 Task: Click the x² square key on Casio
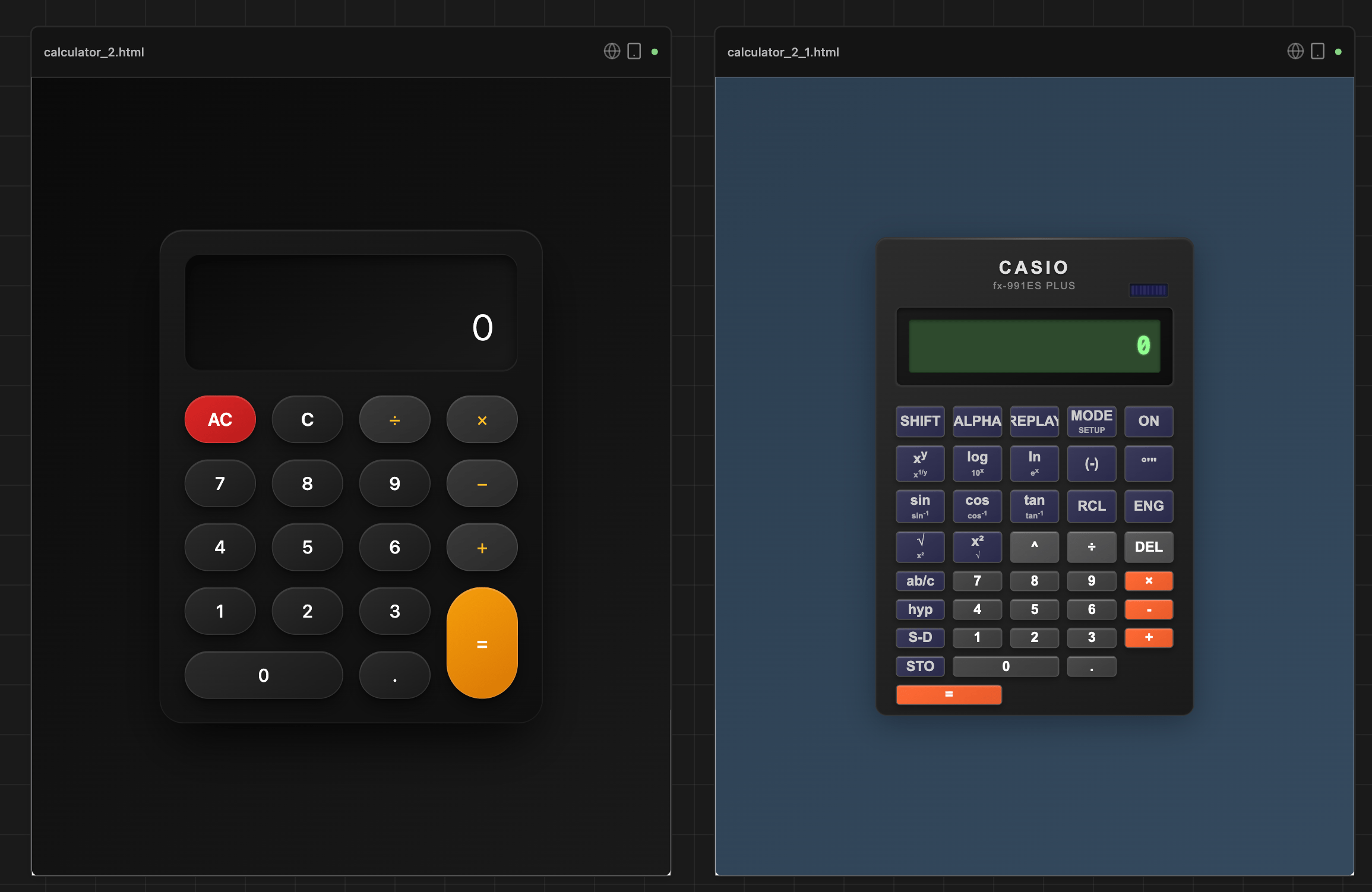[x=977, y=547]
